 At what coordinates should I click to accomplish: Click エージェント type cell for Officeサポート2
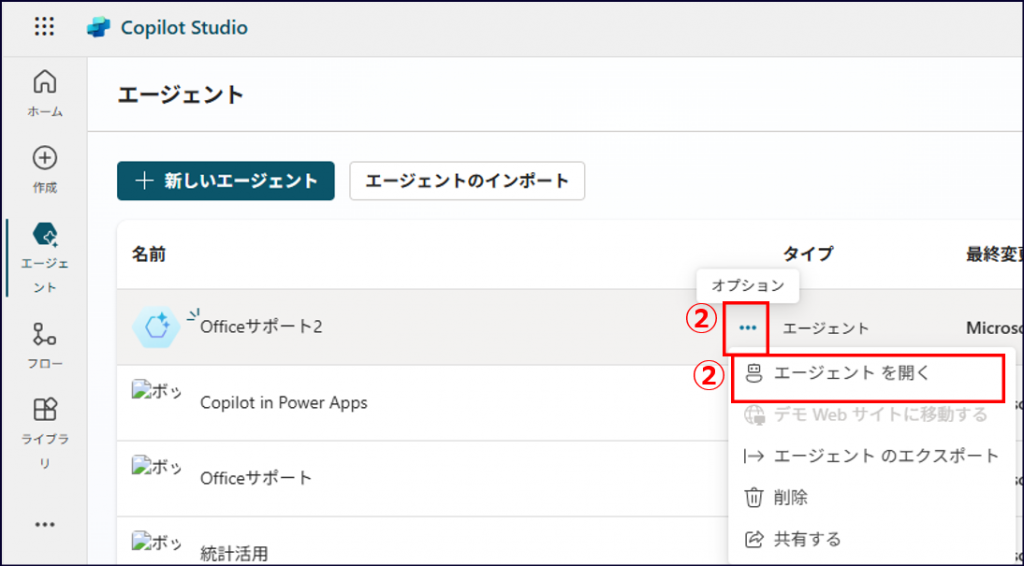tap(825, 328)
